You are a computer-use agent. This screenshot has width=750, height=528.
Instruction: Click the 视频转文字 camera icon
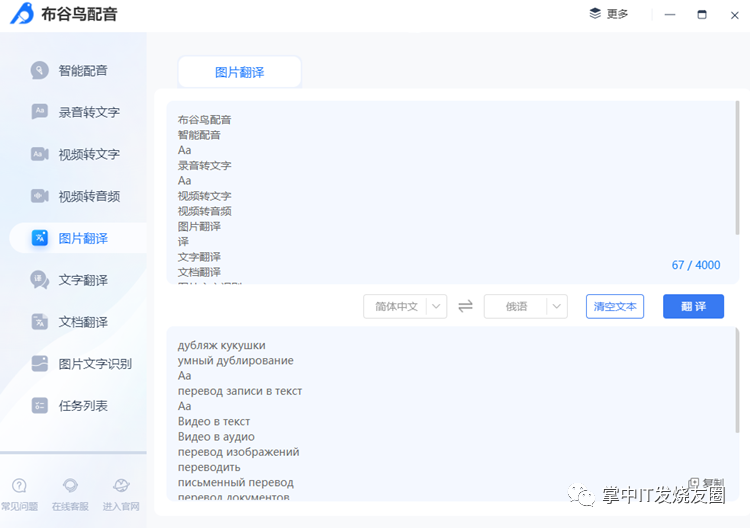pos(40,154)
